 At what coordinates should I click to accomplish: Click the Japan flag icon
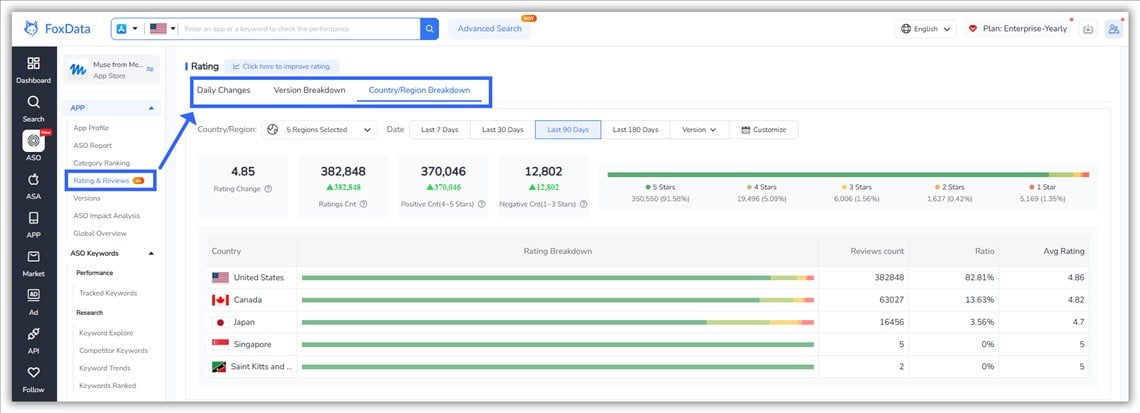(x=220, y=322)
